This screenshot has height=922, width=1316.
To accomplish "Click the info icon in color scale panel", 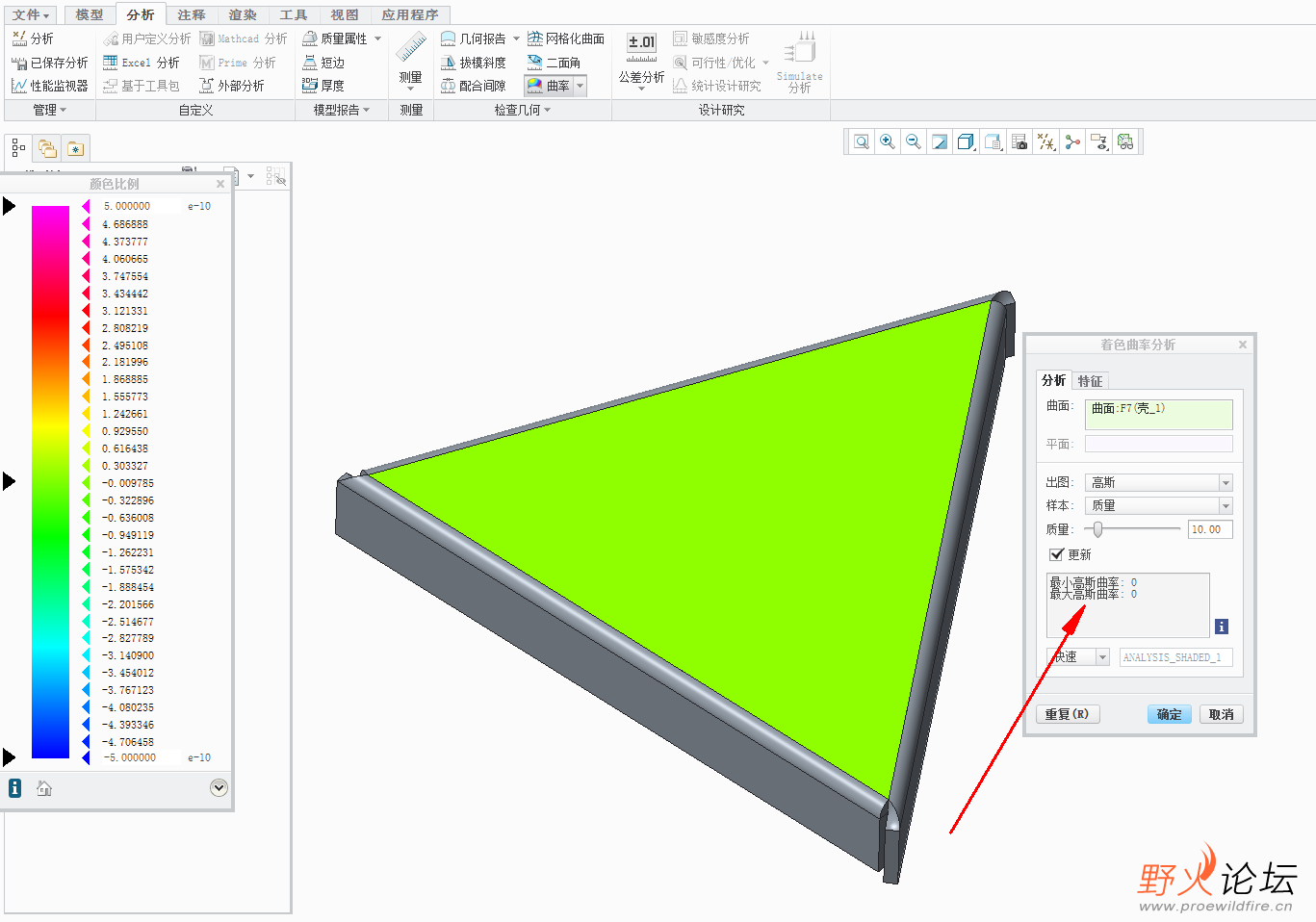I will 14,788.
